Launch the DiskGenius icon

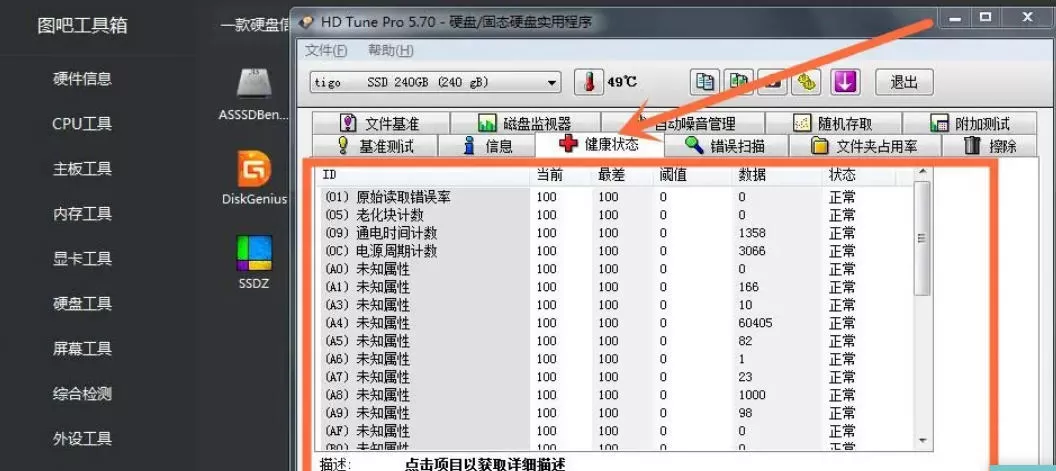point(254,168)
